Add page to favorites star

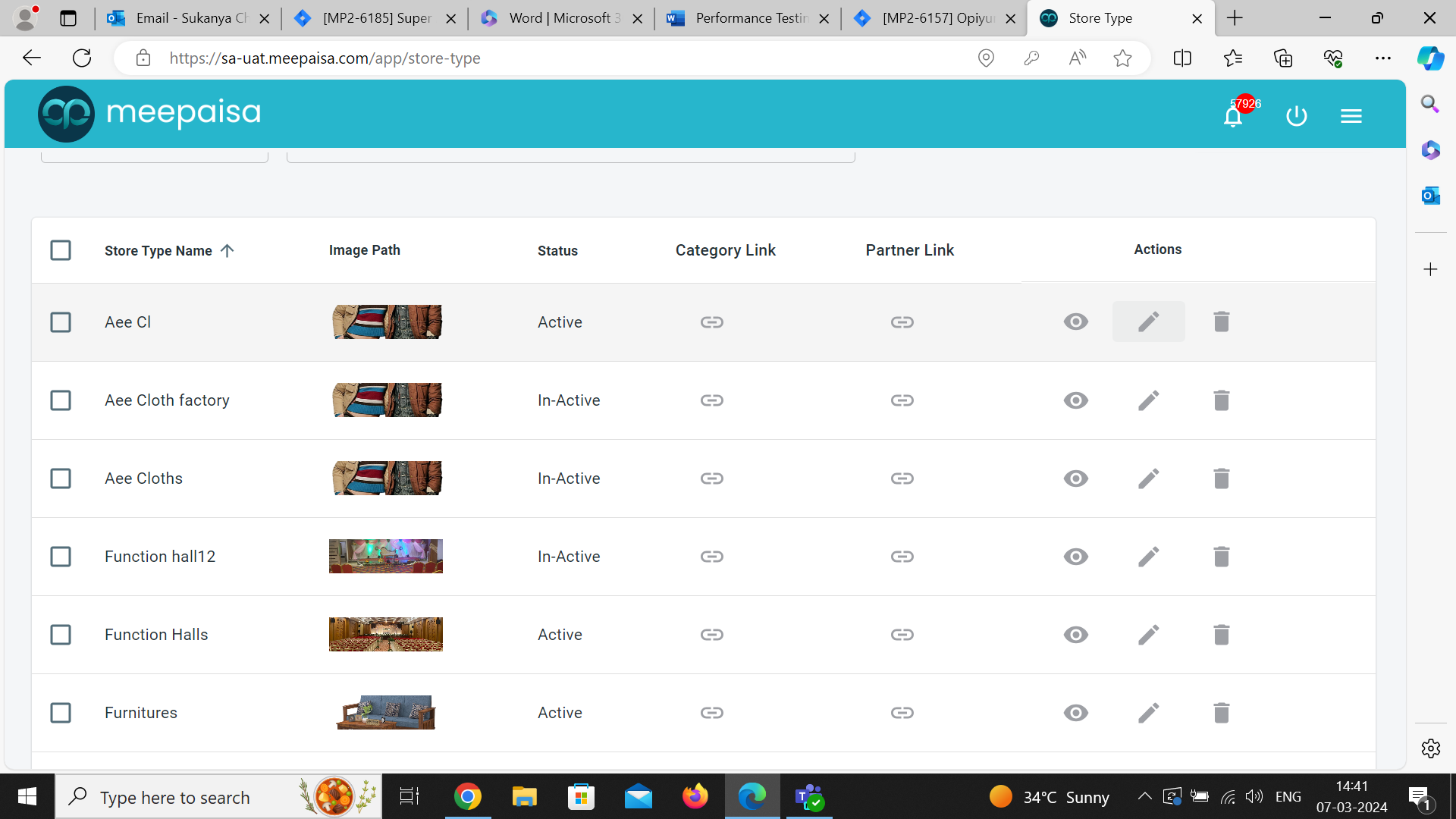(1123, 58)
